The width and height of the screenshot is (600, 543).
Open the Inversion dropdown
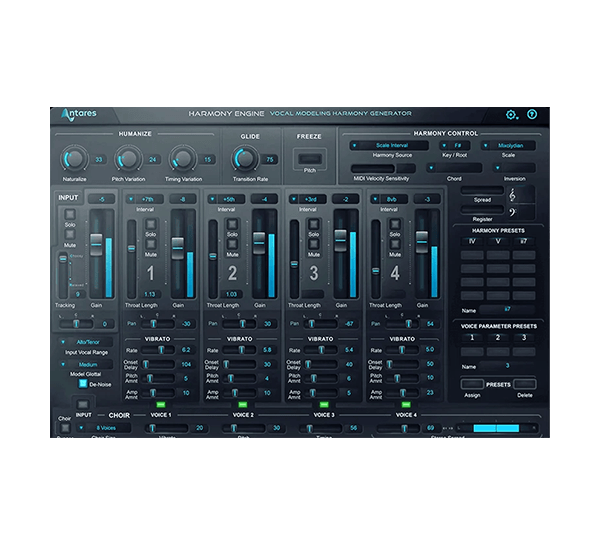pos(514,168)
